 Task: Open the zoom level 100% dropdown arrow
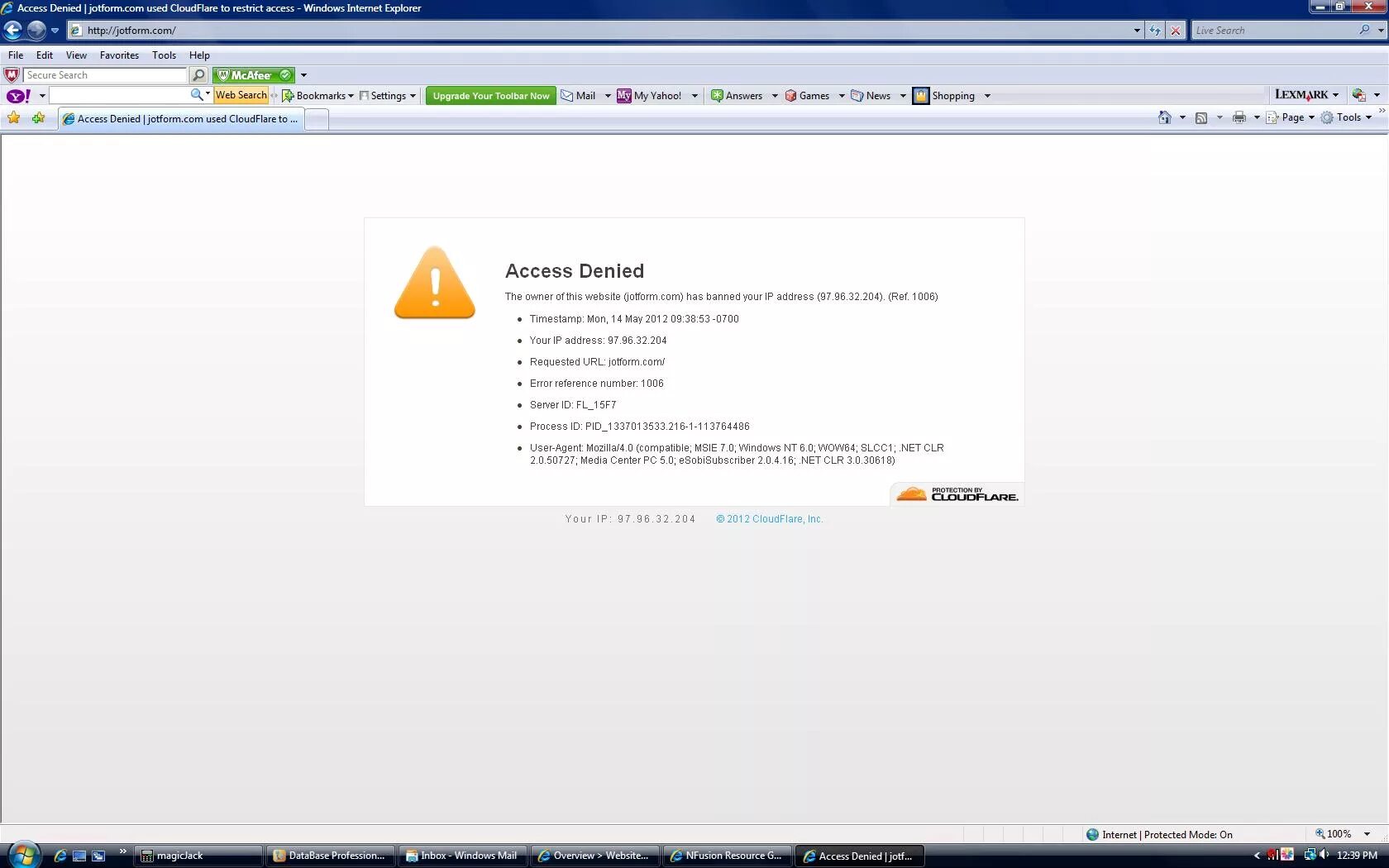[x=1367, y=834]
